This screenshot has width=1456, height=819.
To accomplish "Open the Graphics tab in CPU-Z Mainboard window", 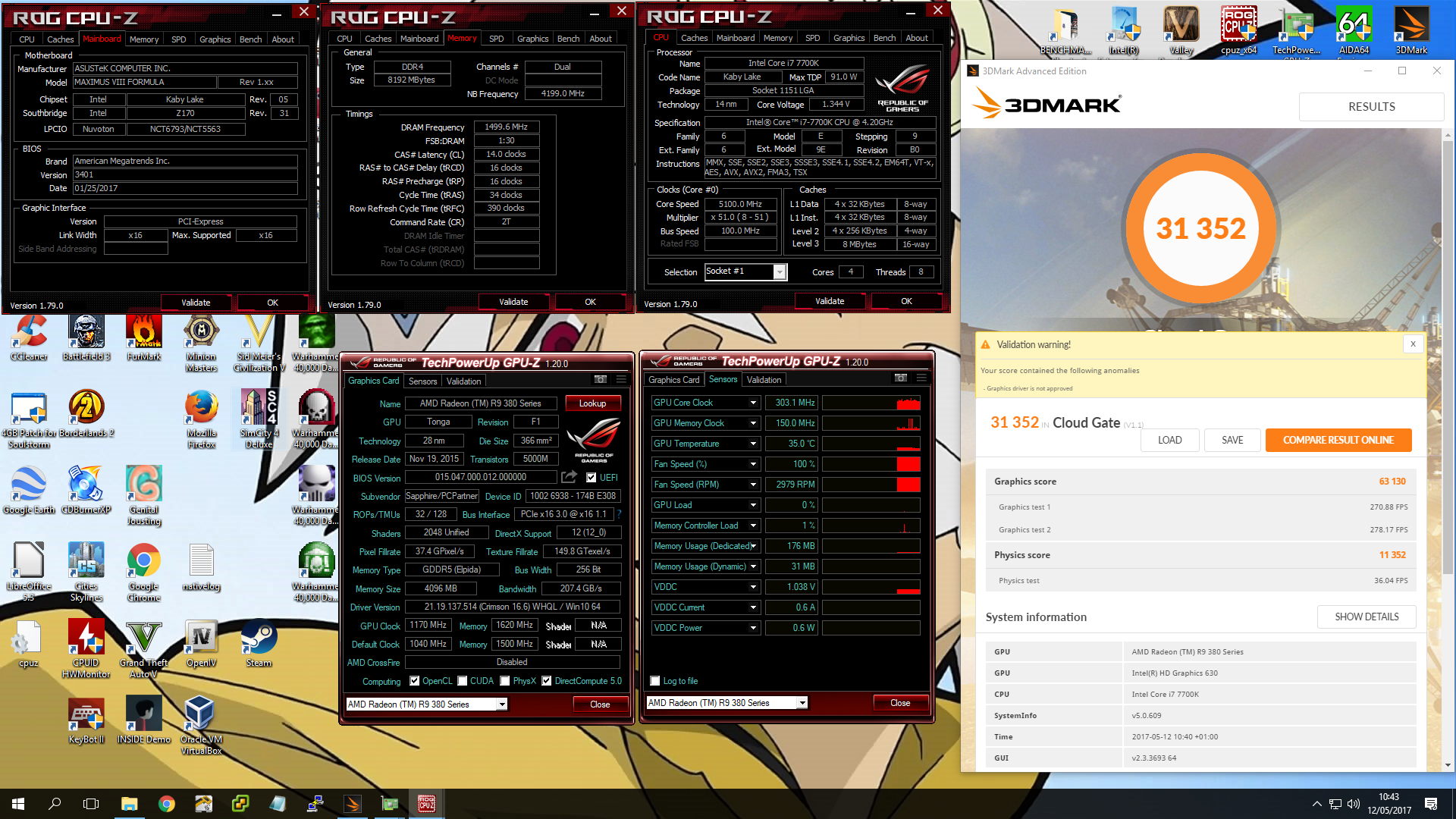I will (215, 39).
